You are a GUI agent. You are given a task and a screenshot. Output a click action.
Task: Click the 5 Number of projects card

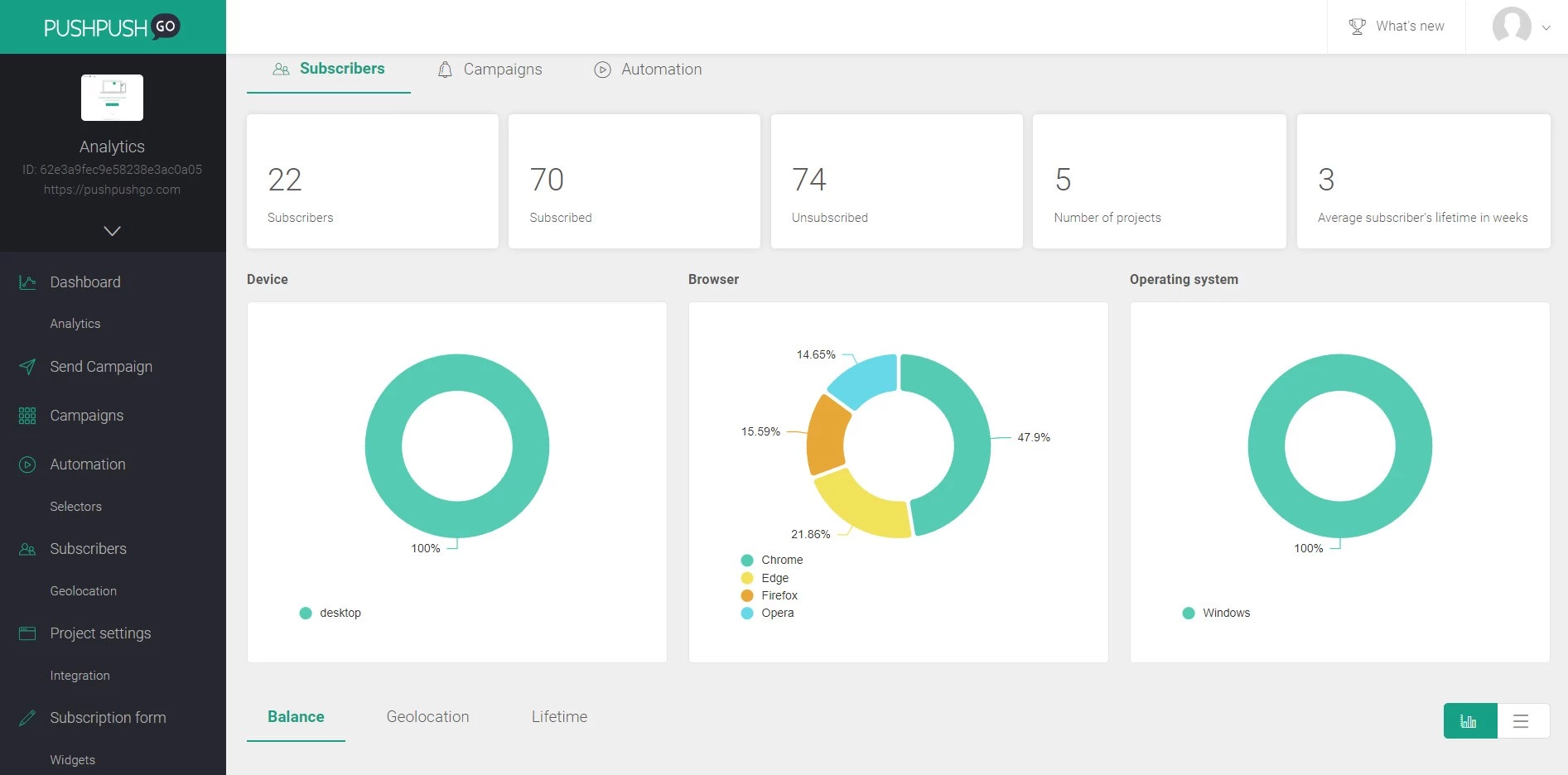(1160, 181)
